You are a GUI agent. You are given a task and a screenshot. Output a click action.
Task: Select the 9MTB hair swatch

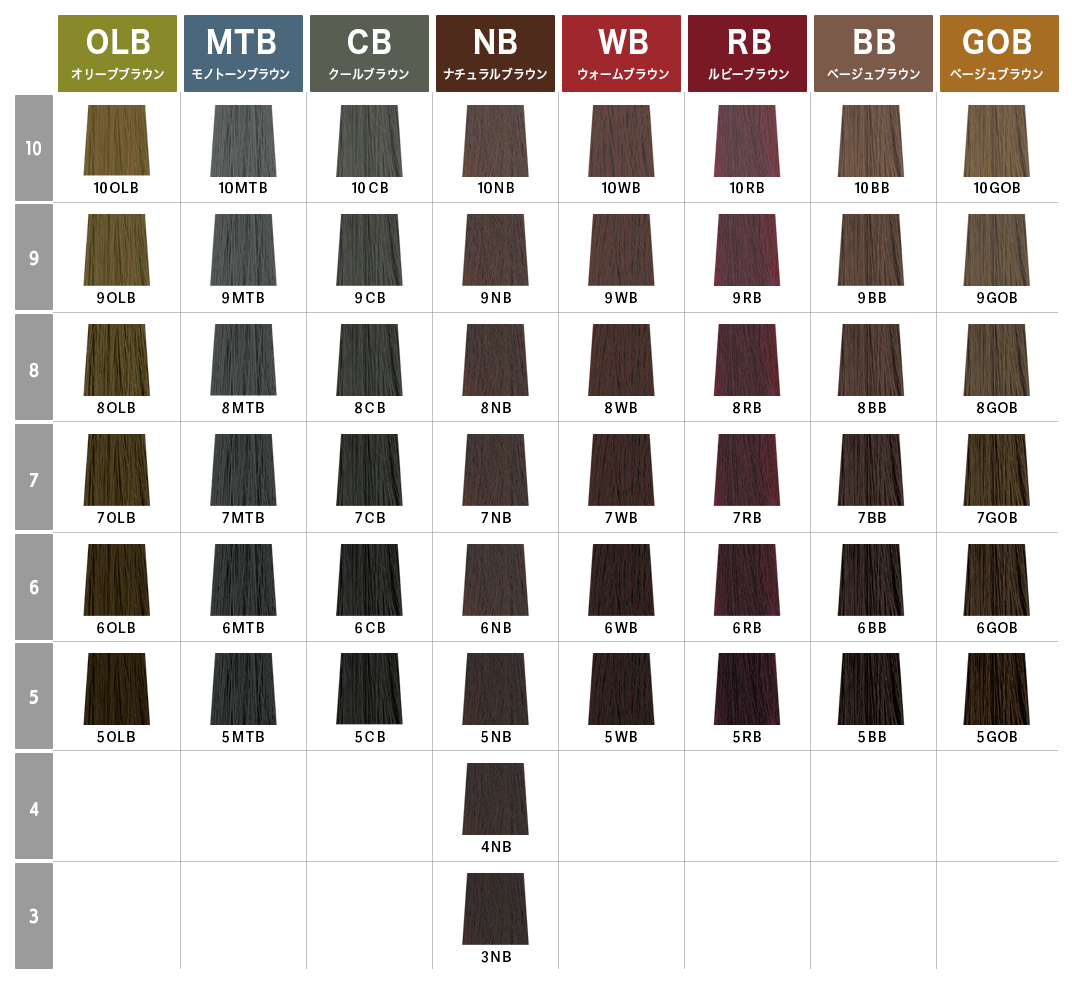tap(243, 250)
